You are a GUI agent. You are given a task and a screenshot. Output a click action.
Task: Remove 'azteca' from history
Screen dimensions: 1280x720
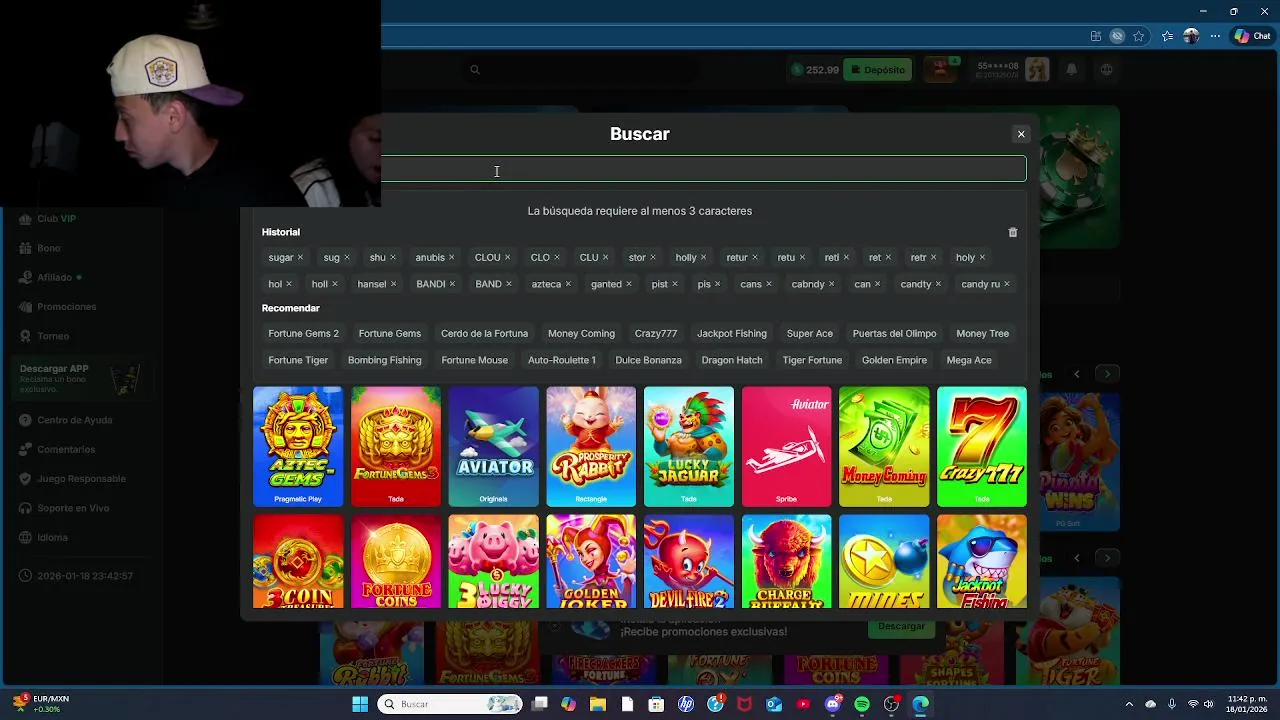click(x=568, y=285)
